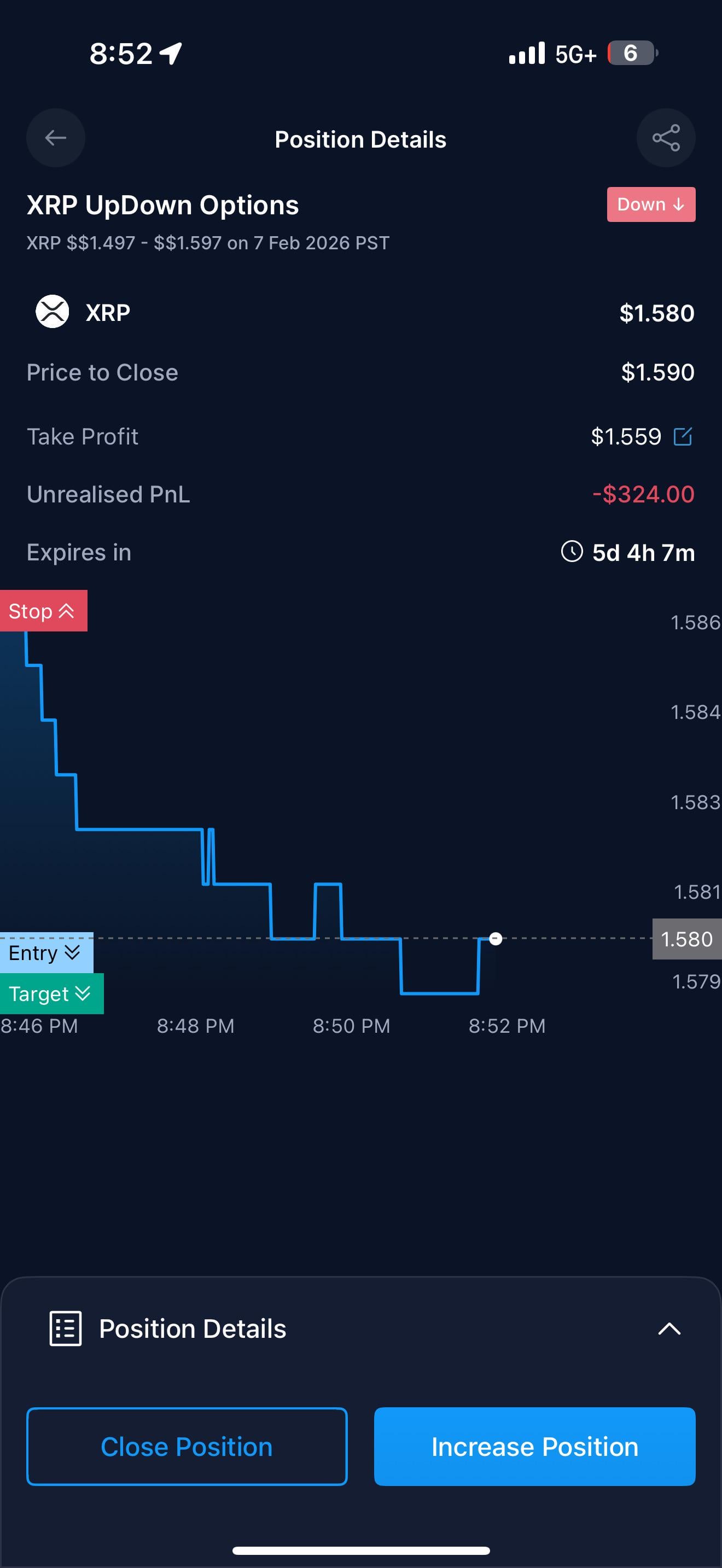This screenshot has width=722, height=1568.
Task: Toggle the Entry level marker
Action: (45, 952)
